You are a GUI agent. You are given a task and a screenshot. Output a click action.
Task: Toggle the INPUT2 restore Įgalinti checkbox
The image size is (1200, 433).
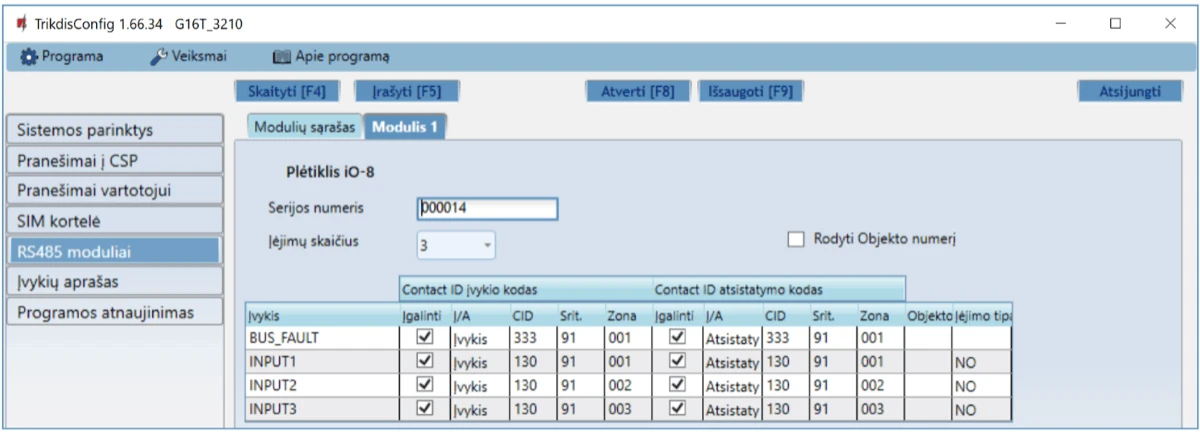coord(678,385)
